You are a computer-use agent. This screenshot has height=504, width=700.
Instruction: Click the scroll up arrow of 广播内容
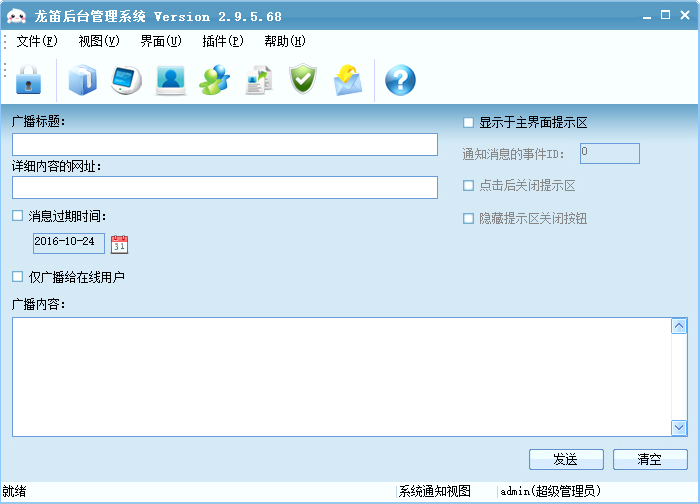pos(679,326)
